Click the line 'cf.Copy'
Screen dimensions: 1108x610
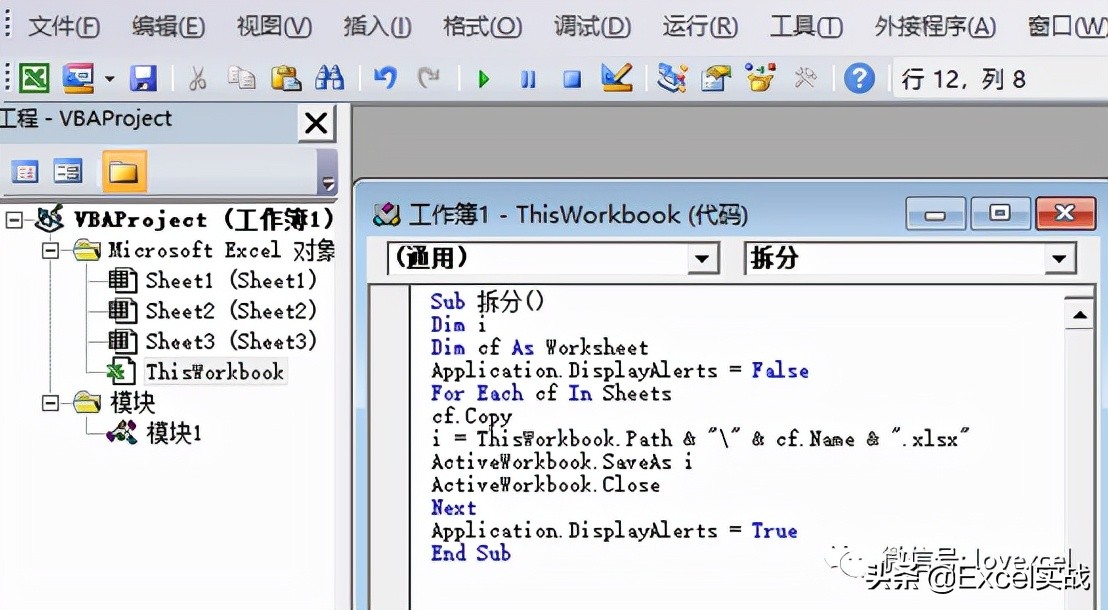472,416
